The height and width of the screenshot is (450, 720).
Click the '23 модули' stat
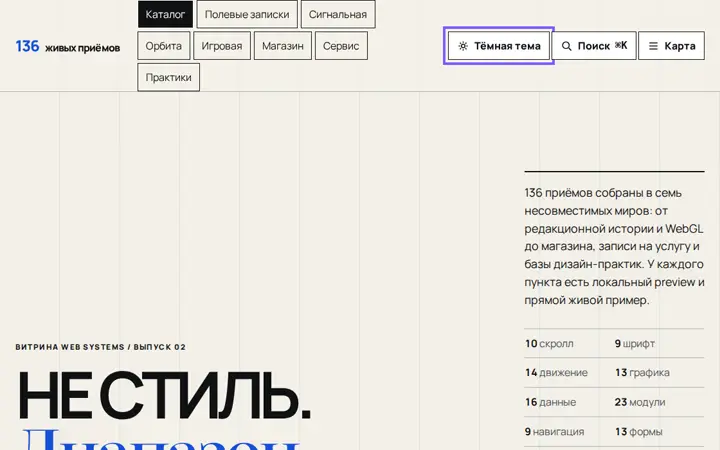640,402
